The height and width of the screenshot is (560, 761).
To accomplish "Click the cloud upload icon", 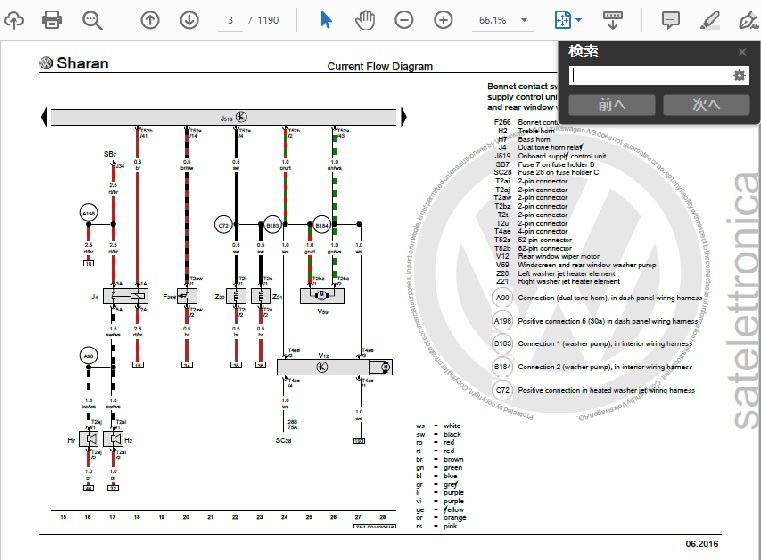I will pos(14,20).
